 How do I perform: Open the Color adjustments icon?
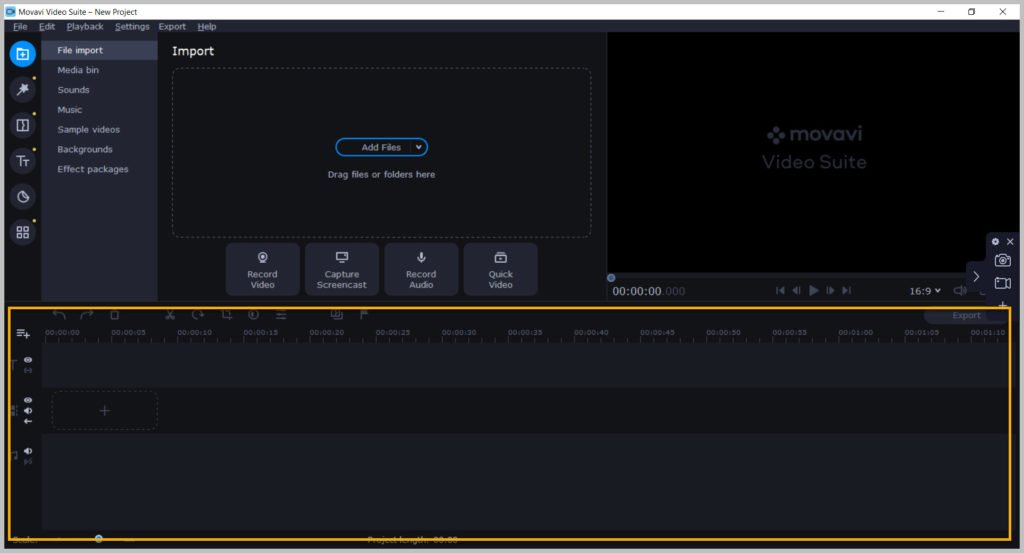(x=253, y=315)
